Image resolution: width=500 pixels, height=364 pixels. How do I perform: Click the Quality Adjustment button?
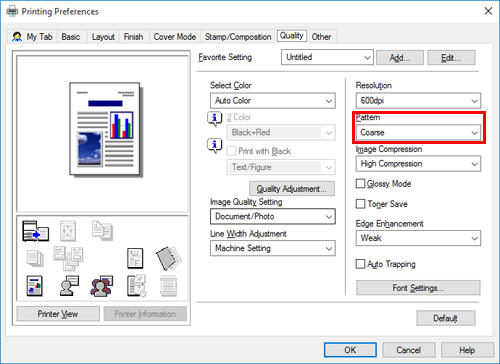click(292, 189)
